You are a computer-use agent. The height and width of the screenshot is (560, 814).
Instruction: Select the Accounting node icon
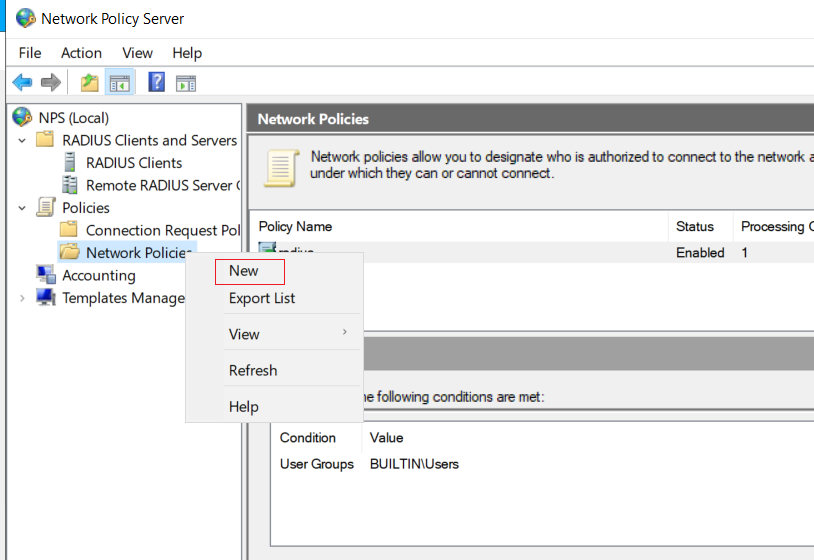pyautogui.click(x=46, y=275)
